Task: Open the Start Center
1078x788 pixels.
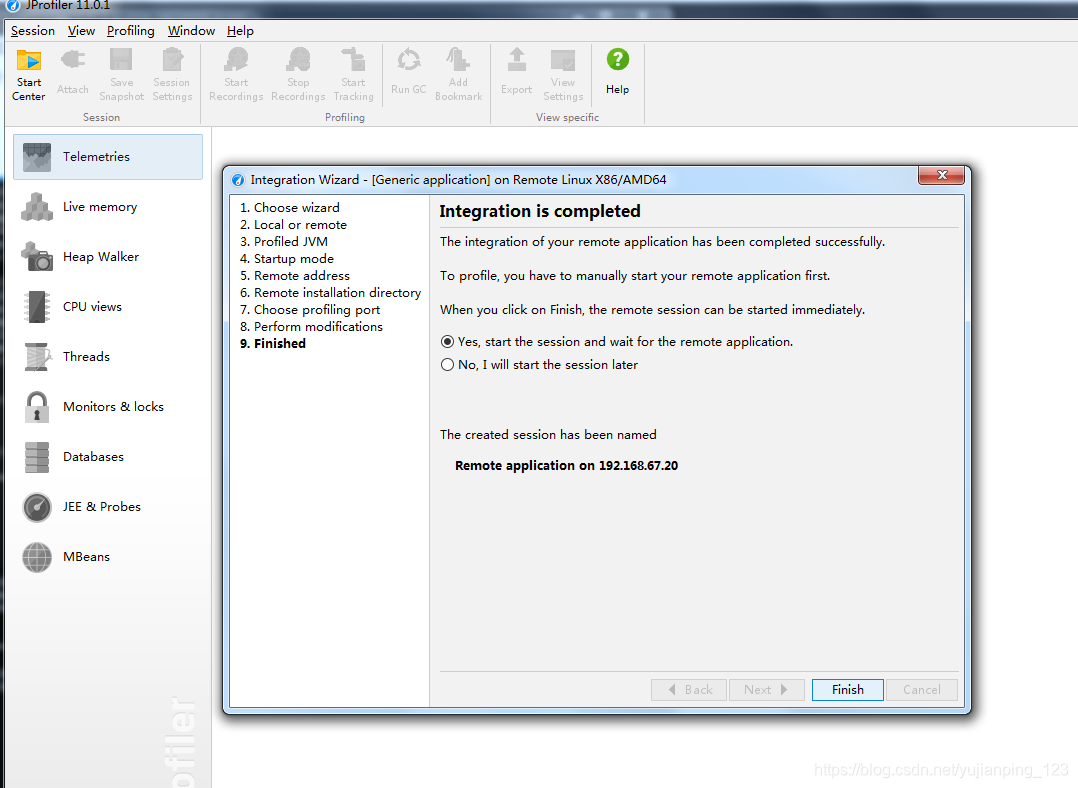Action: [29, 75]
